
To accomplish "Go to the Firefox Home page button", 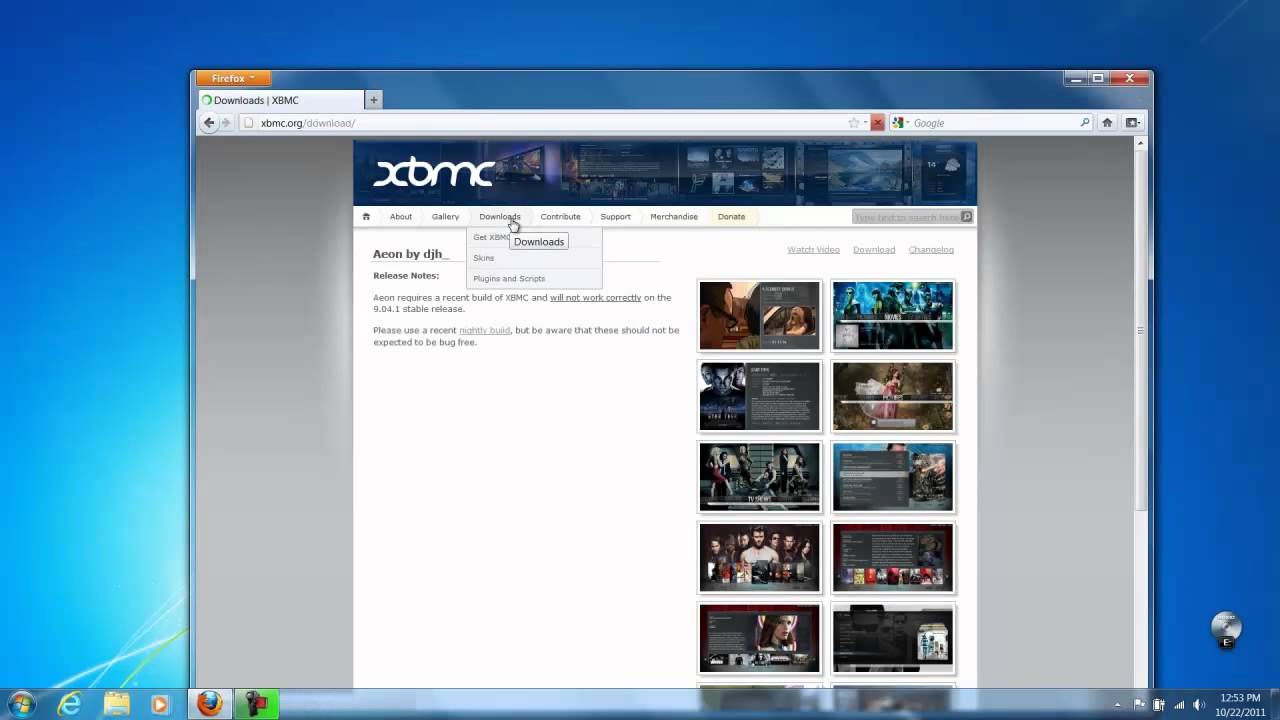I will pos(1107,123).
